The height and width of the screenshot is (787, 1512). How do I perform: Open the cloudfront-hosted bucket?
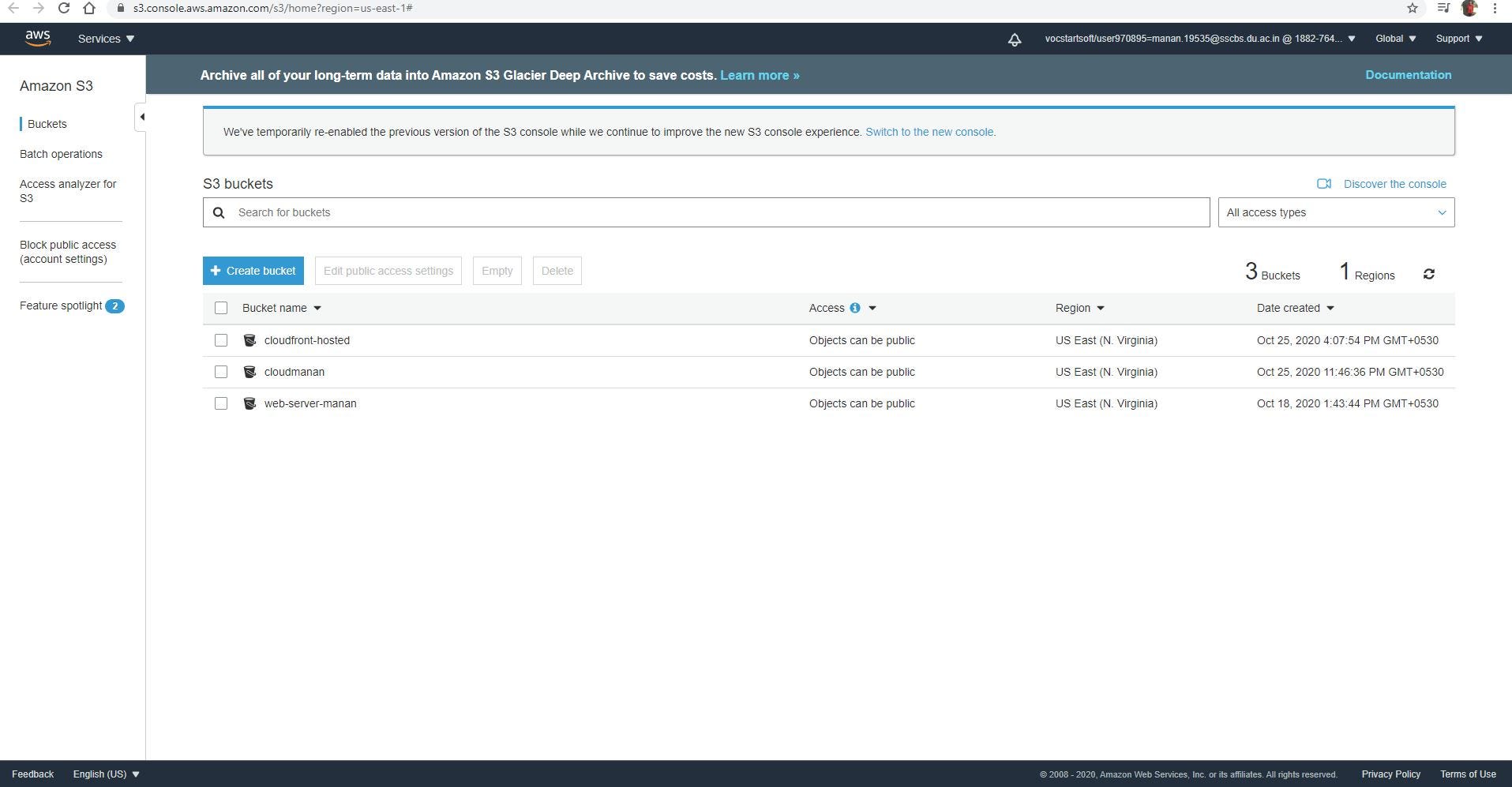pos(306,340)
